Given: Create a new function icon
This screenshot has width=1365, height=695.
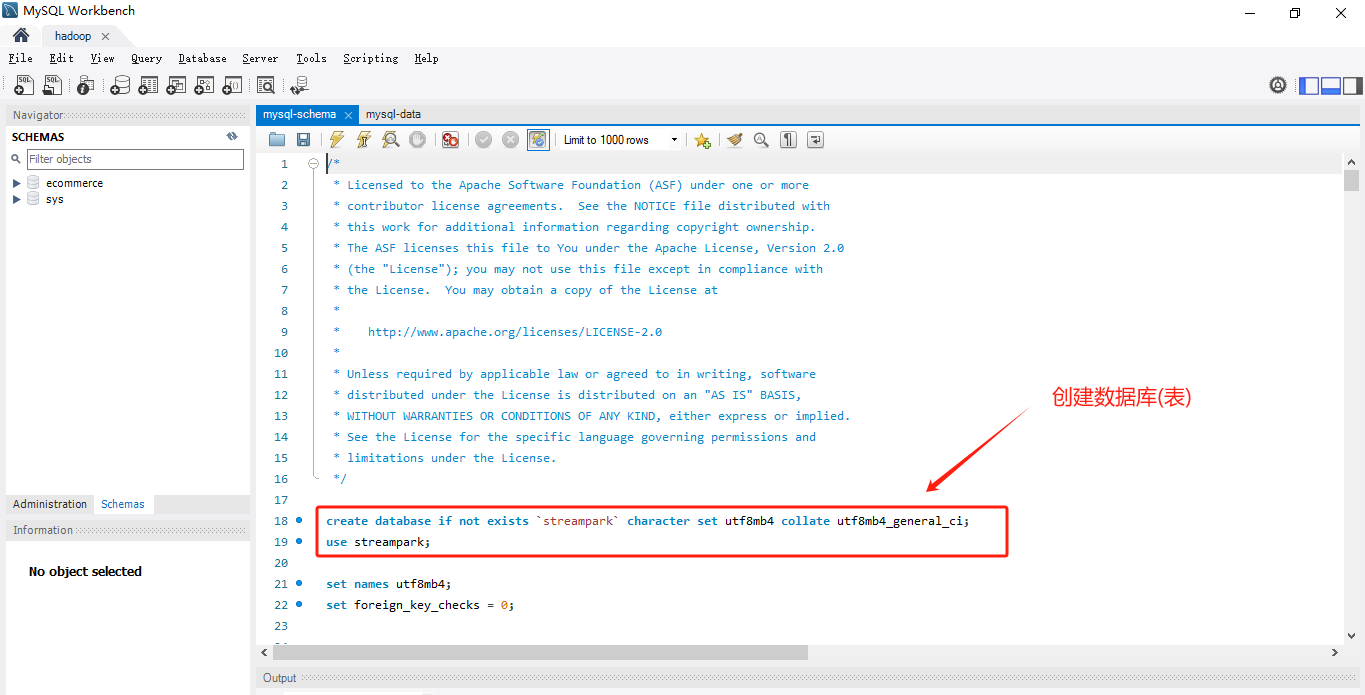Looking at the screenshot, I should tap(232, 86).
